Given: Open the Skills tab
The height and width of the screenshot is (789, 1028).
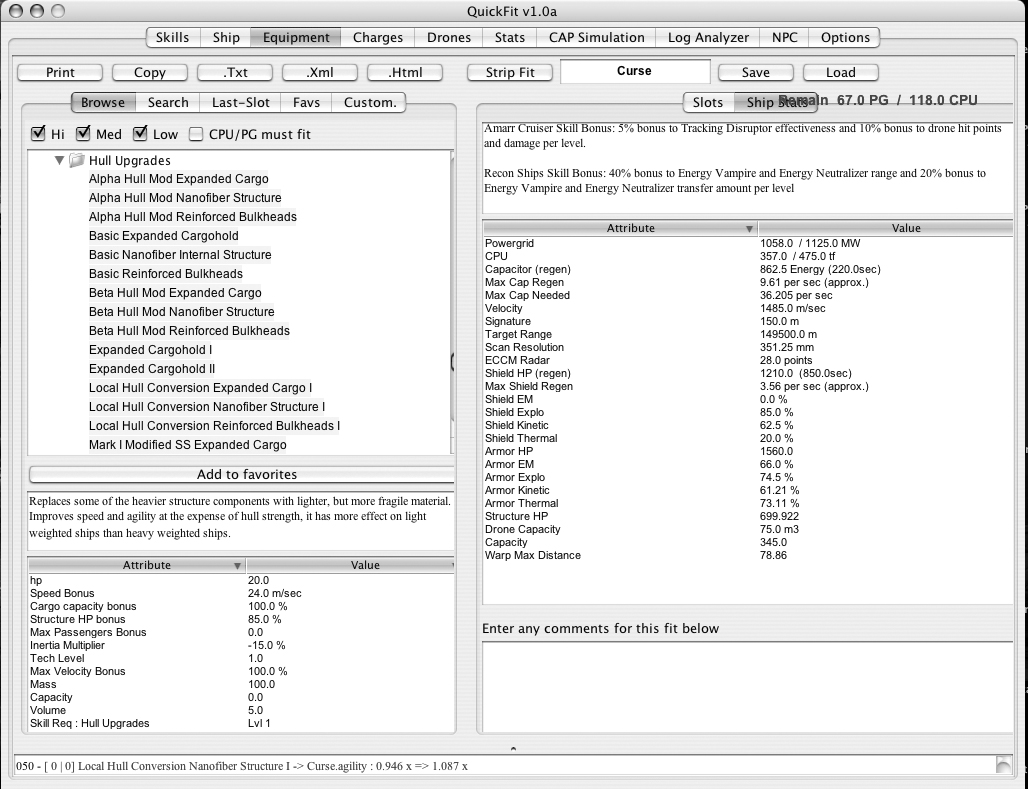Looking at the screenshot, I should pos(172,37).
